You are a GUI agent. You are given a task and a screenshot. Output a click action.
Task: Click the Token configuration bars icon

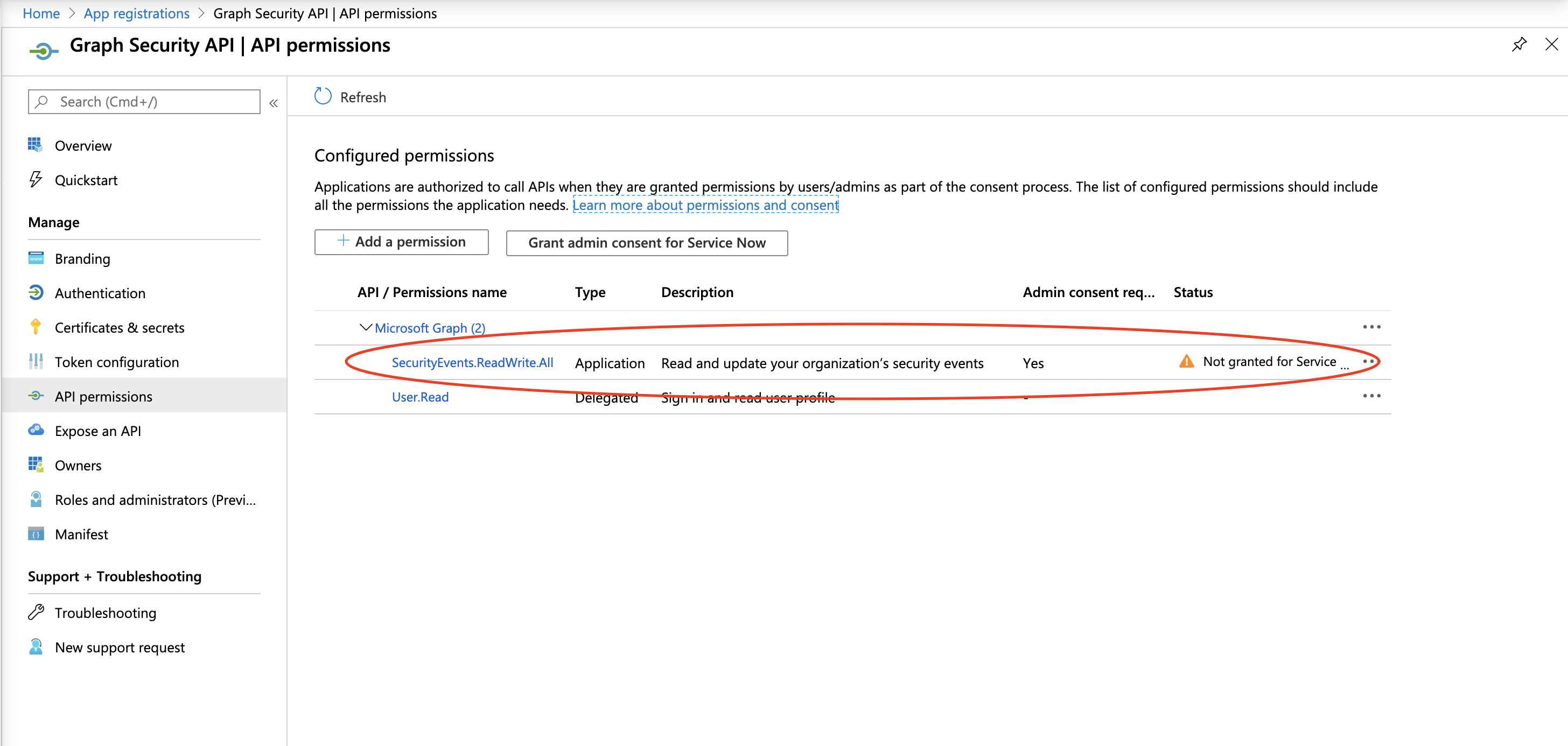(x=36, y=361)
